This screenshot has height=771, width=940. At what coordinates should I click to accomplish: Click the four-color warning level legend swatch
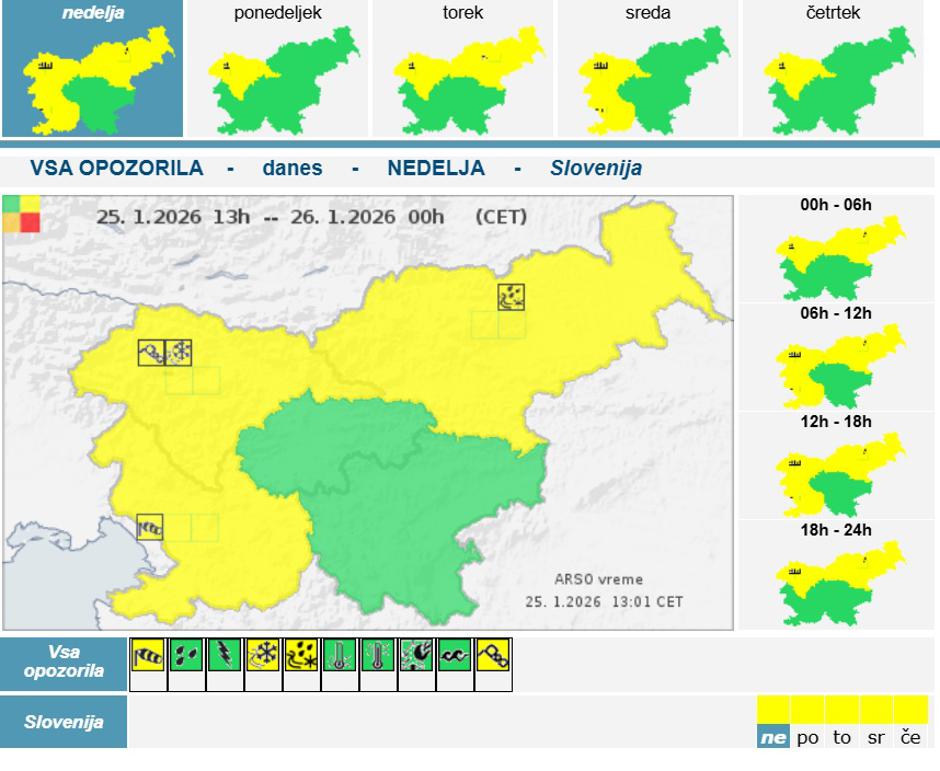tap(21, 214)
